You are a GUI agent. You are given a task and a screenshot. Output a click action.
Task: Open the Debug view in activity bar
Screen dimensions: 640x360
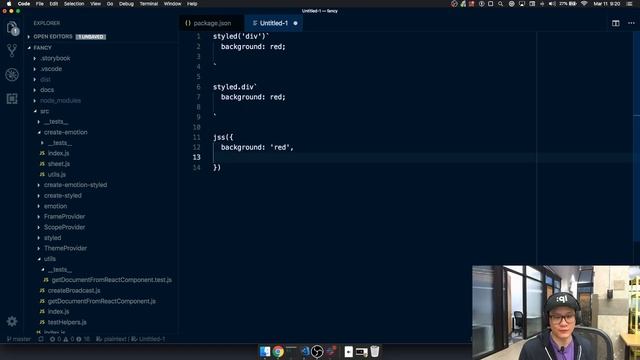click(12, 75)
